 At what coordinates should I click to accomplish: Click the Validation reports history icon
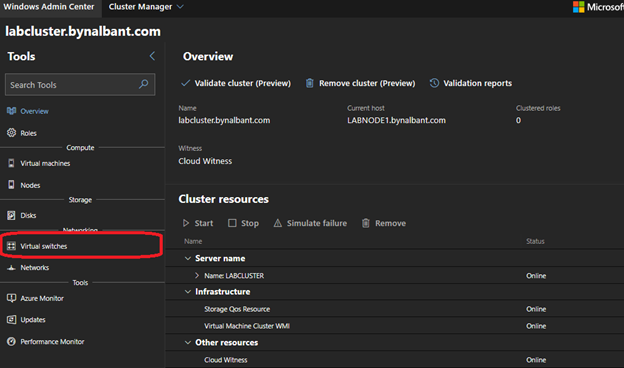coord(434,83)
